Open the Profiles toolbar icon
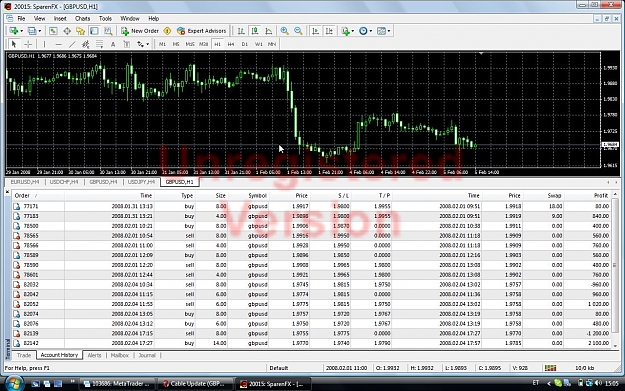The width and height of the screenshot is (625, 391). pyautogui.click(x=32, y=31)
